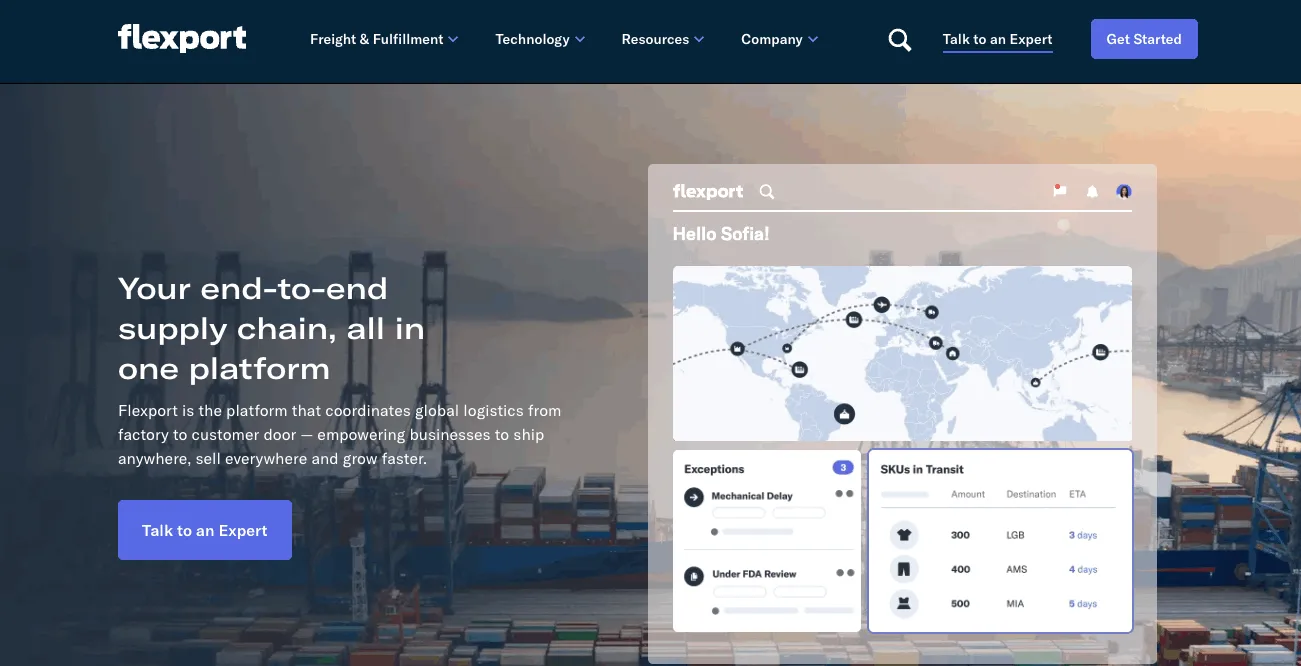This screenshot has width=1301, height=666.
Task: Expand the Technology dropdown menu
Action: pos(540,40)
